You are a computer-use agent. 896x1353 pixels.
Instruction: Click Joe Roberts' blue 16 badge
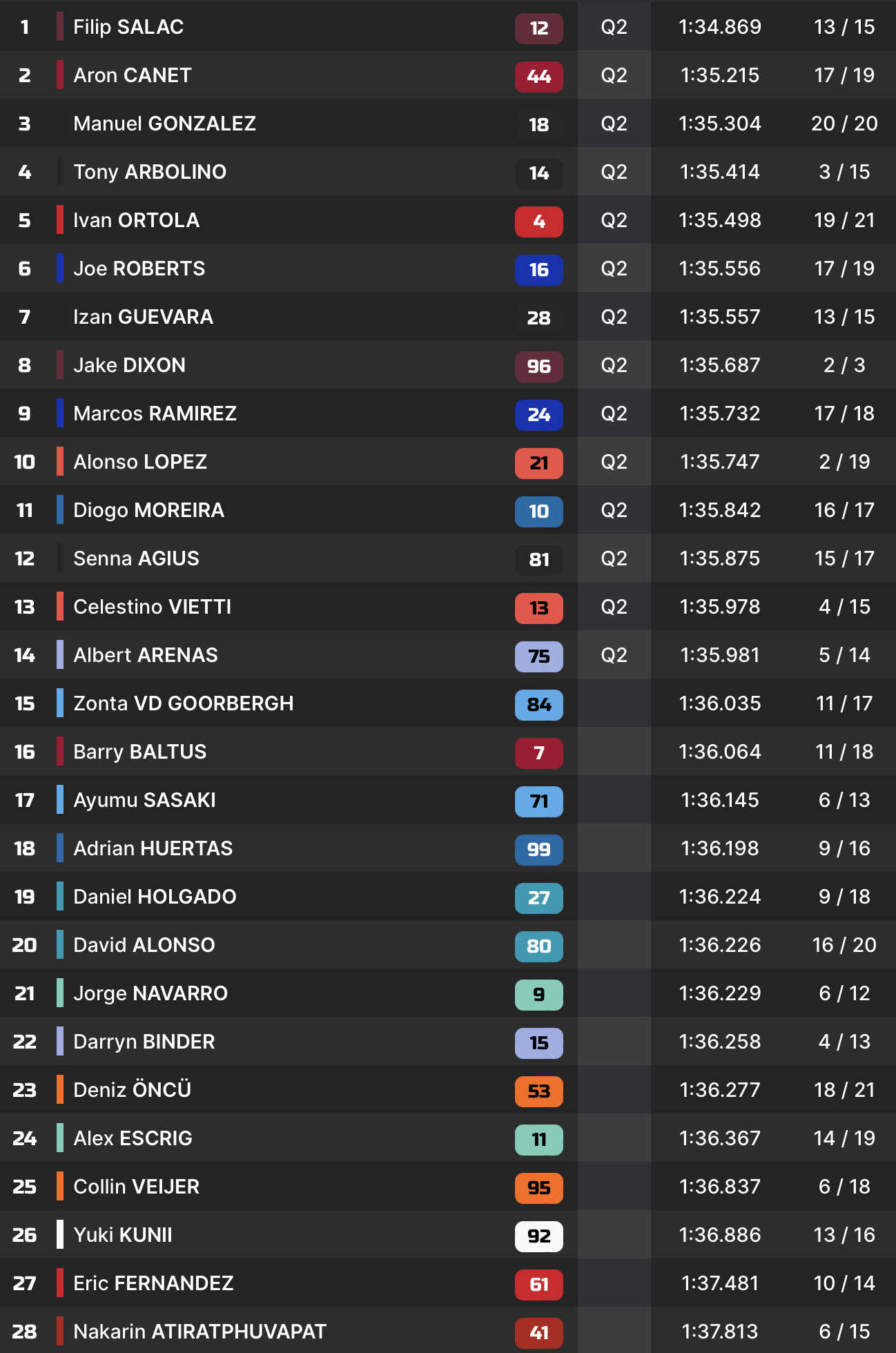pyautogui.click(x=538, y=270)
